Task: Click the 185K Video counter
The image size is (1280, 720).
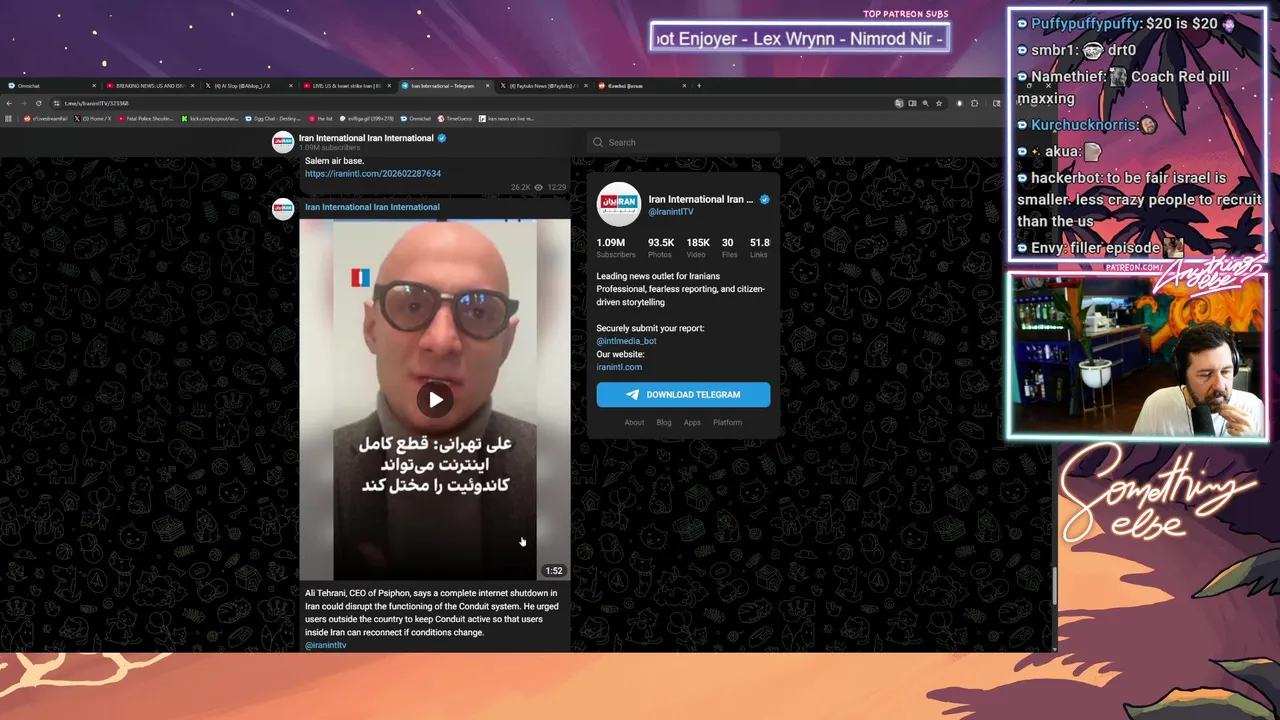Action: coord(698,248)
